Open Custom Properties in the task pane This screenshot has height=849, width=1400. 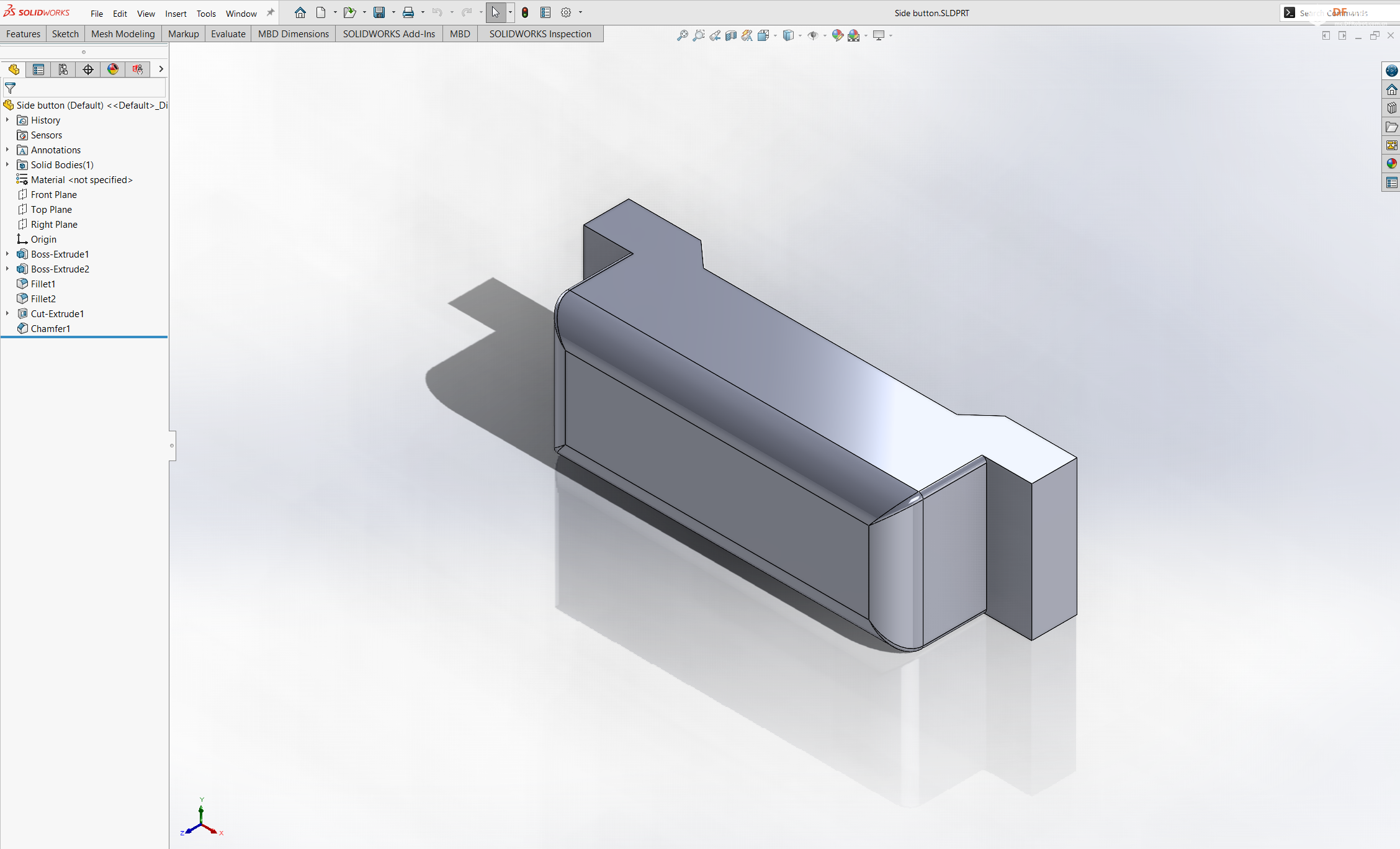[1392, 182]
